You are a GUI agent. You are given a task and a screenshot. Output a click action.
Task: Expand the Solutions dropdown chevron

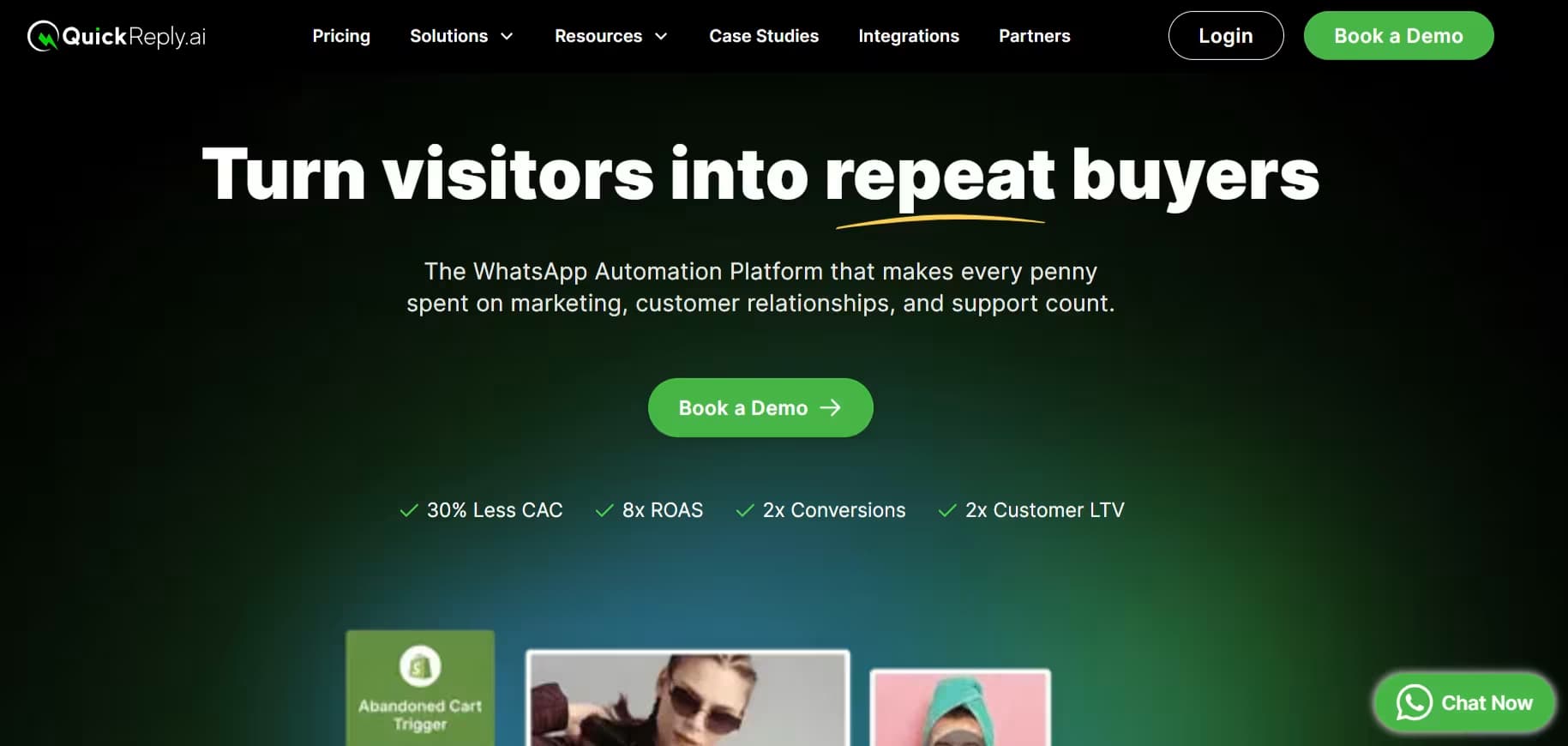(507, 36)
